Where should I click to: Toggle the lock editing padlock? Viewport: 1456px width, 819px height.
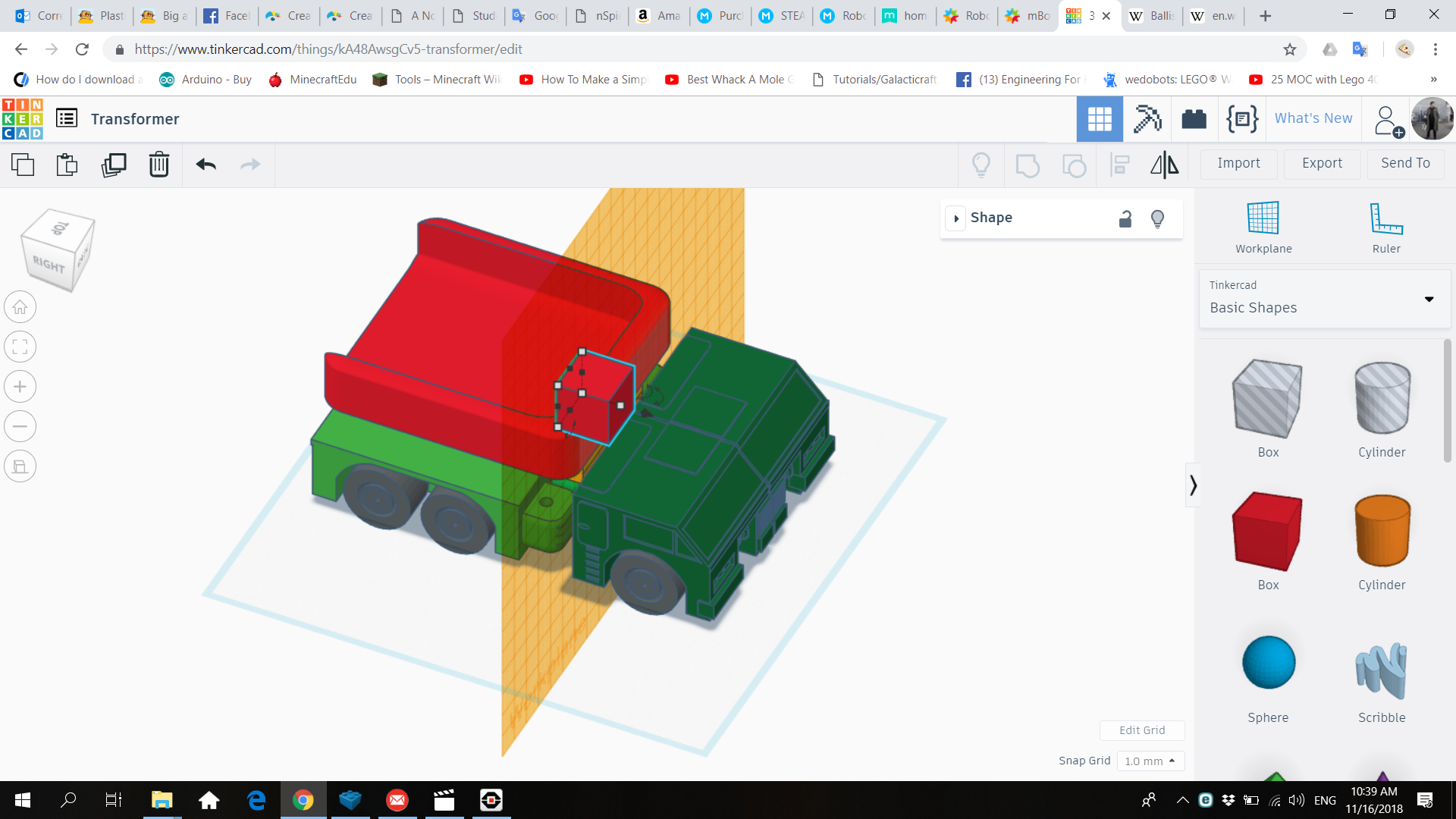[x=1125, y=219]
